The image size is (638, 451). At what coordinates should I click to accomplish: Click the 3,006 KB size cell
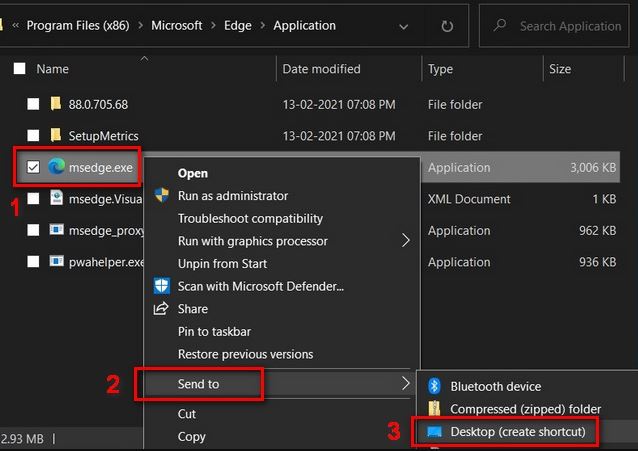pyautogui.click(x=593, y=167)
